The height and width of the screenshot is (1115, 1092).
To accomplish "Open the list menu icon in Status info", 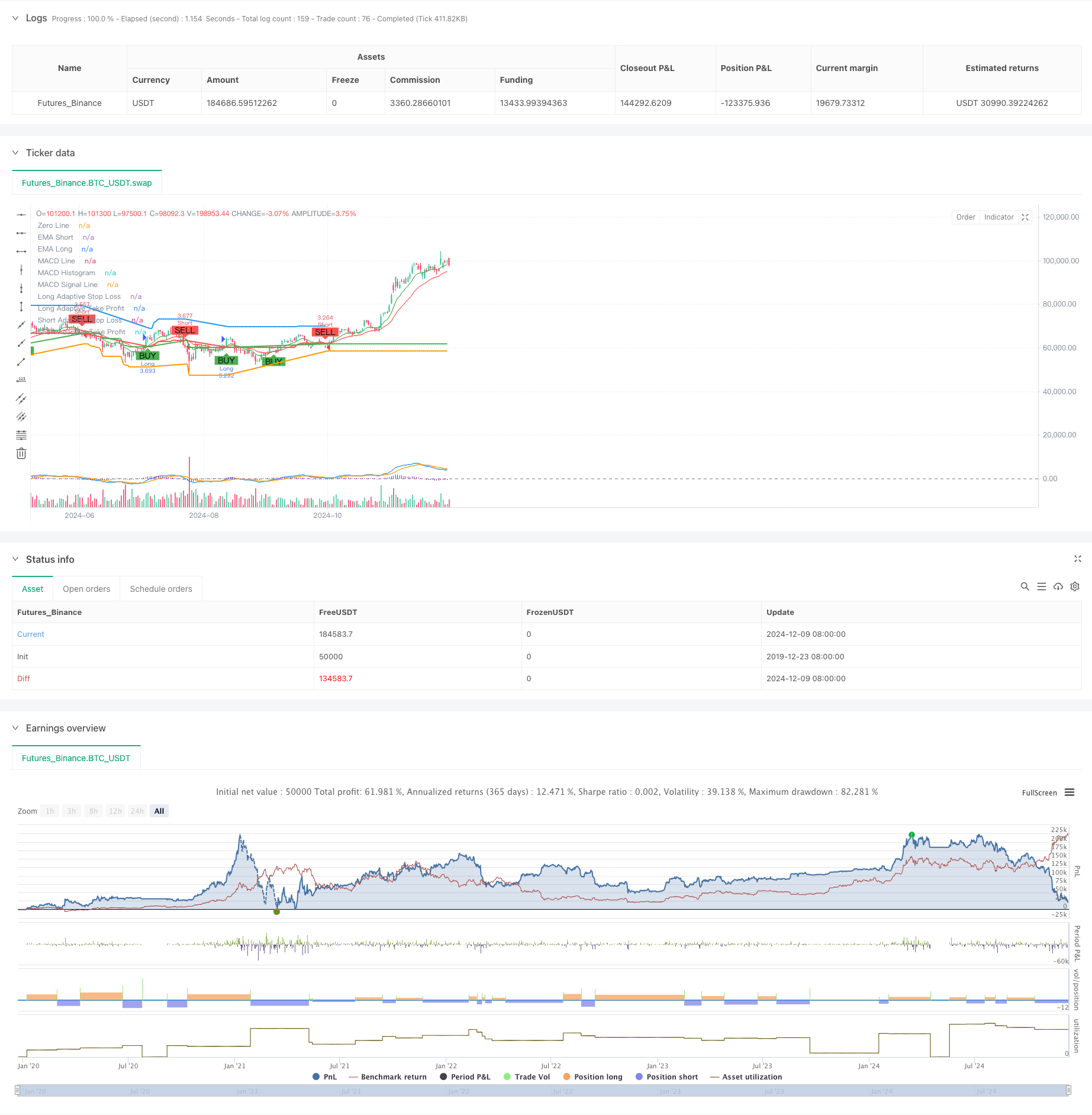I will click(x=1042, y=586).
